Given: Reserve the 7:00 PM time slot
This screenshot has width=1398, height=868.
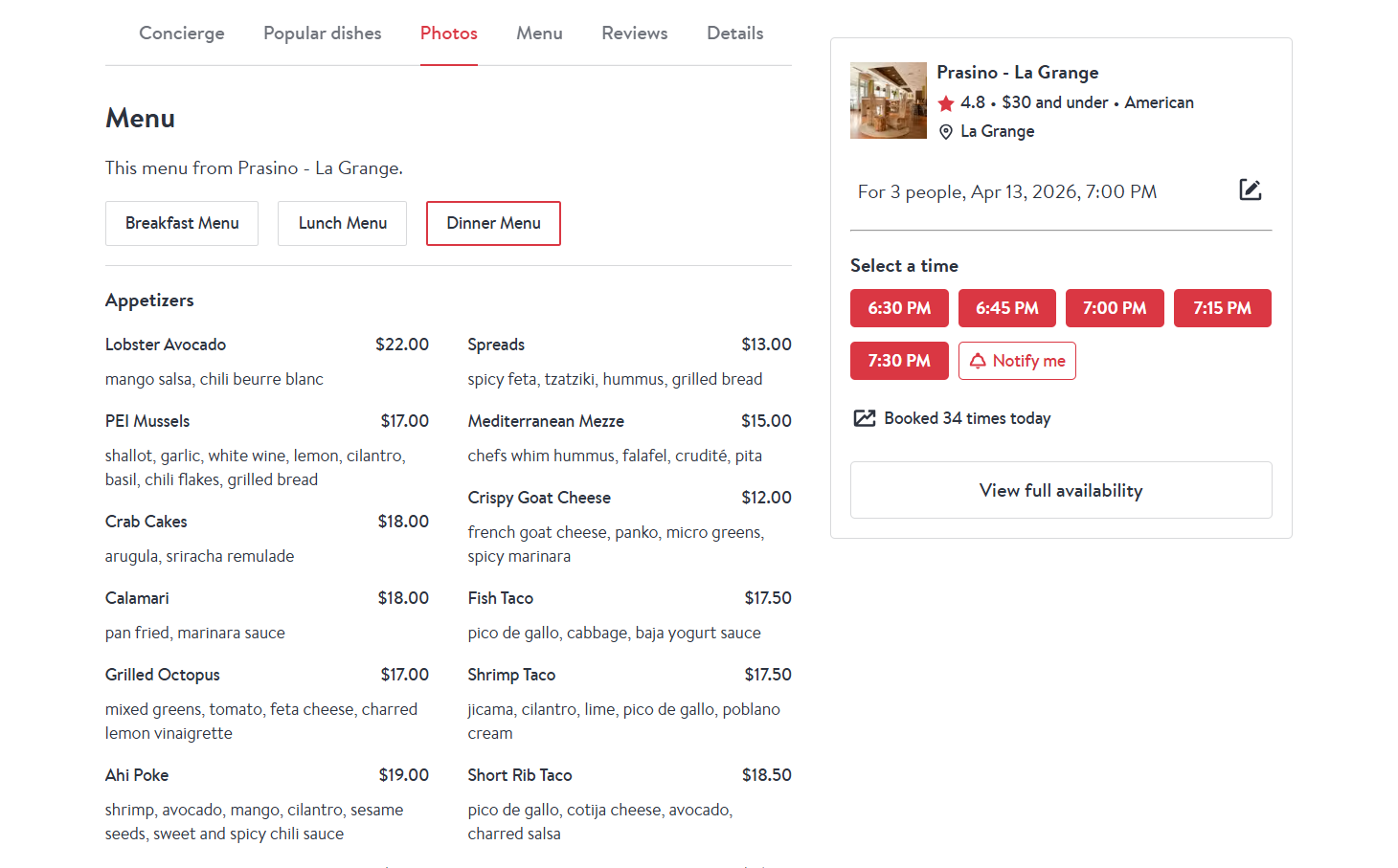Looking at the screenshot, I should coord(1115,308).
